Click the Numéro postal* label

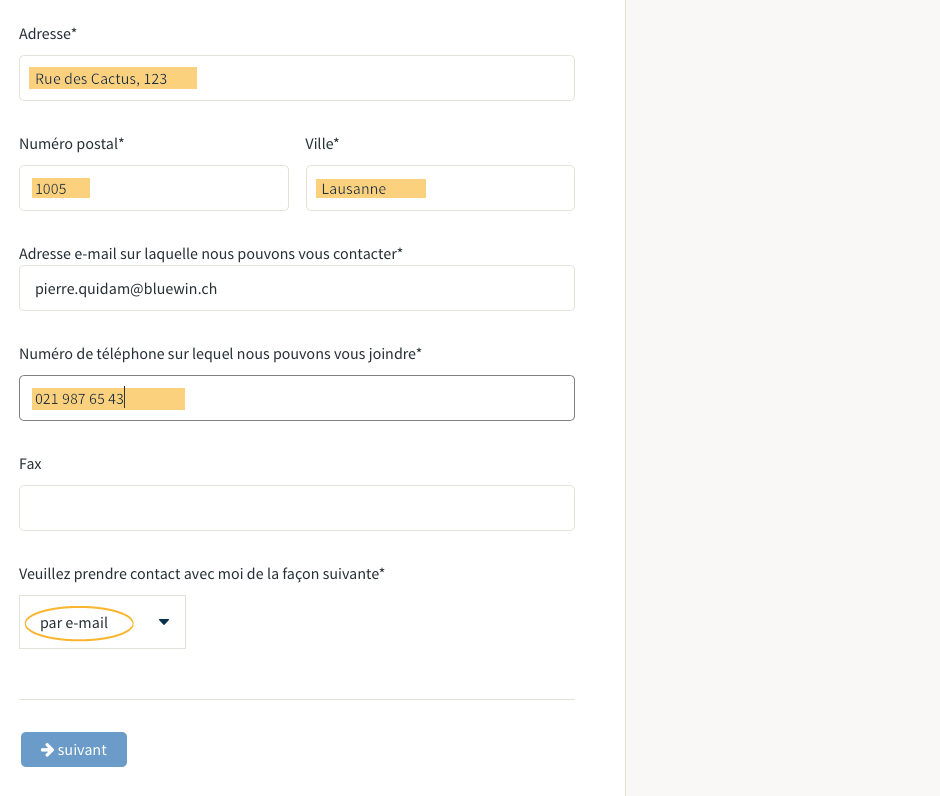pos(71,144)
